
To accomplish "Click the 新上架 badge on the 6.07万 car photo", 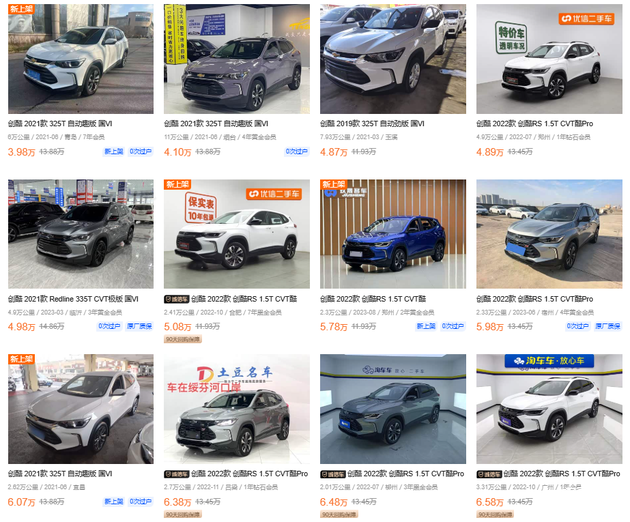I will [x=21, y=359].
